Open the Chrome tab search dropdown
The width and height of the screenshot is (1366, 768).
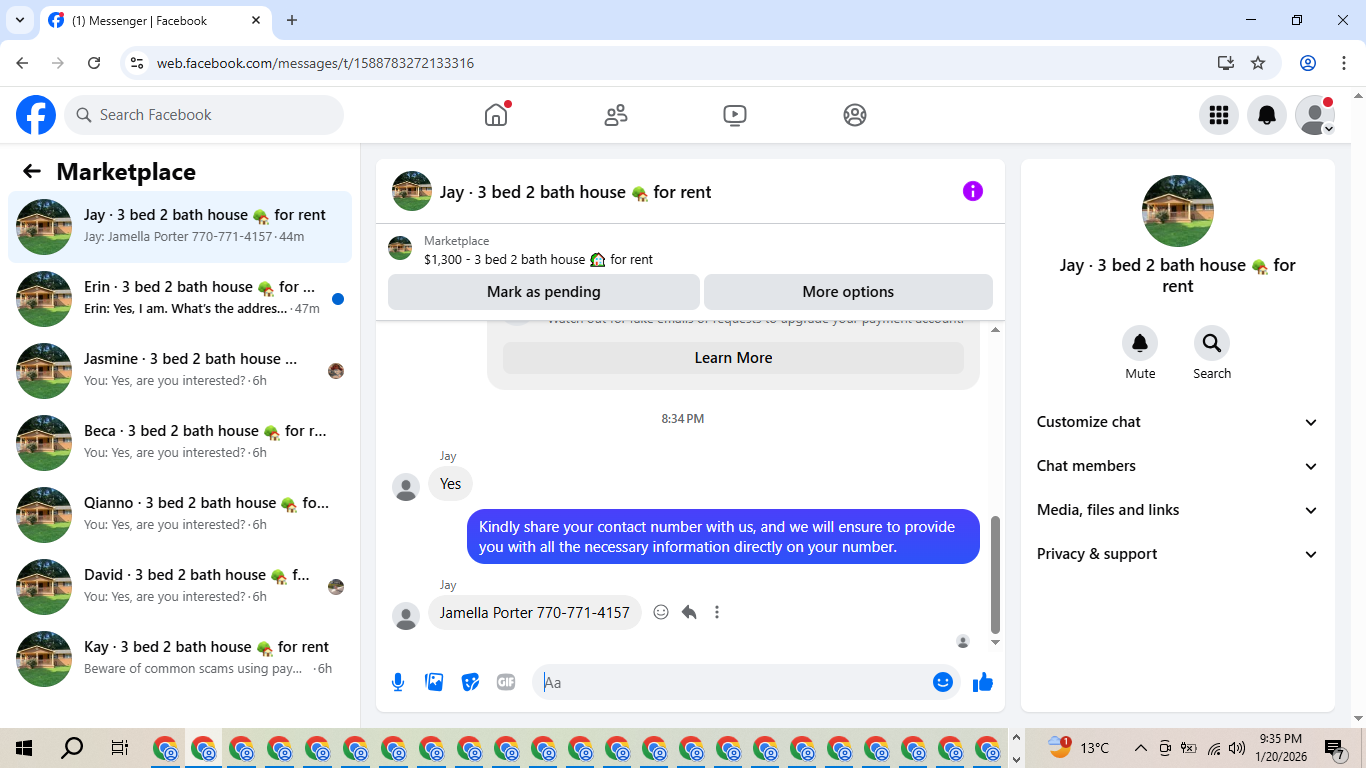[x=20, y=20]
